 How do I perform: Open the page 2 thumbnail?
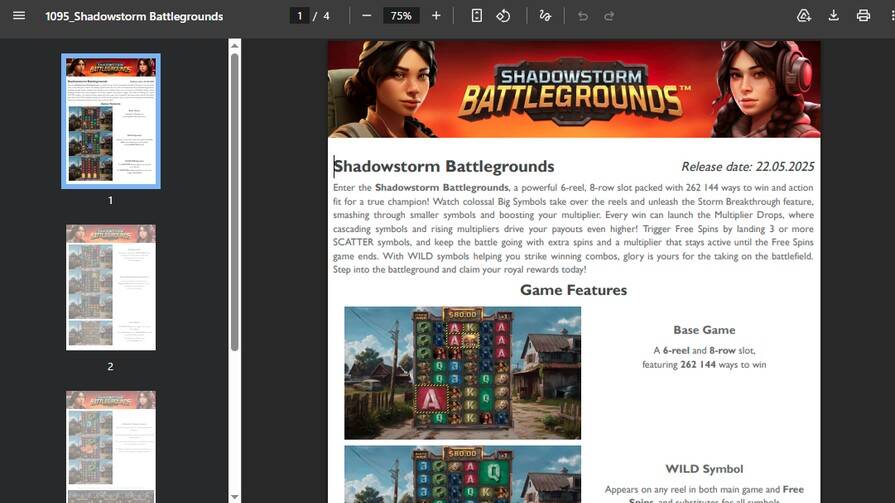click(x=111, y=287)
